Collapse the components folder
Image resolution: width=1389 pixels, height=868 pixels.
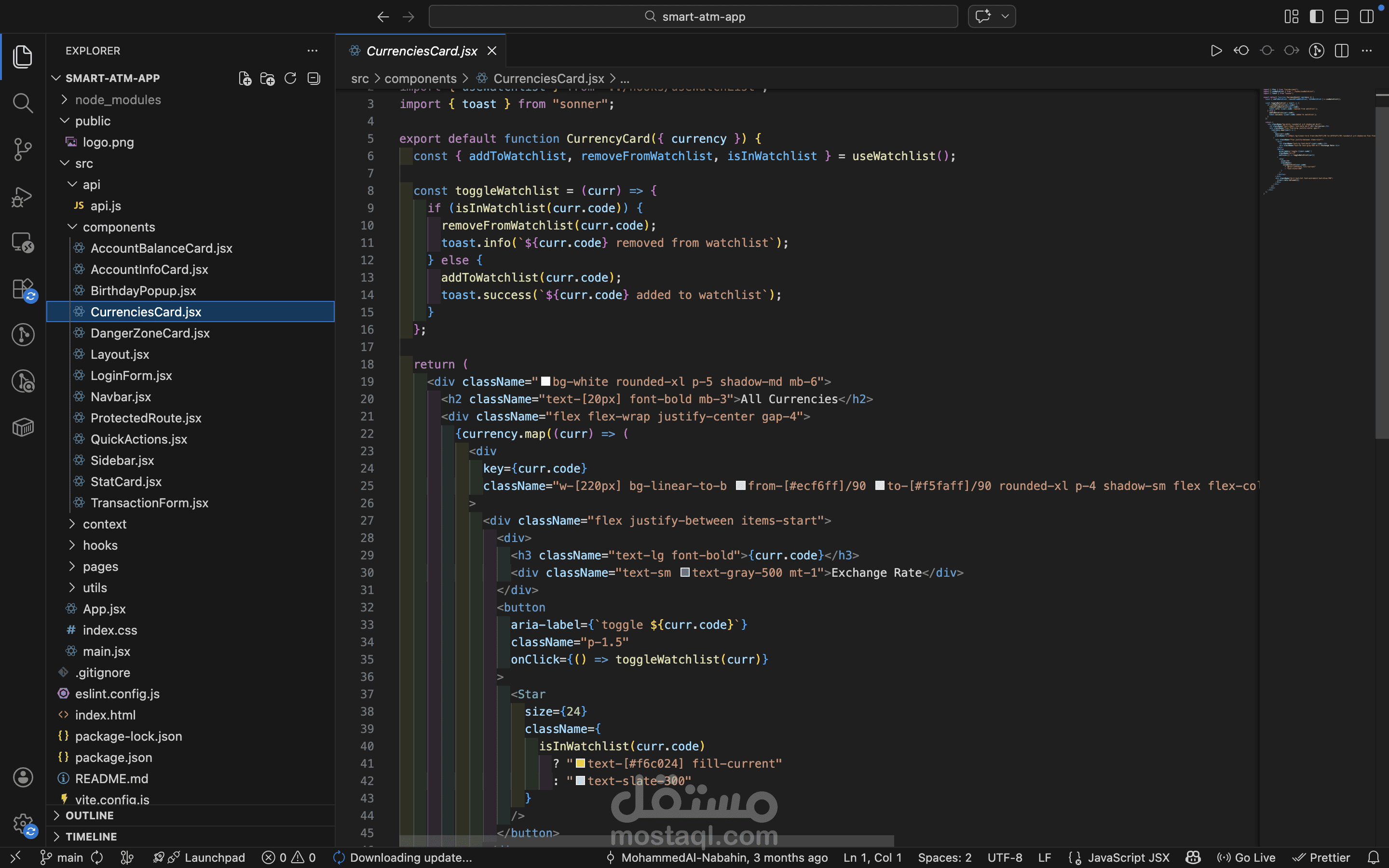118,227
